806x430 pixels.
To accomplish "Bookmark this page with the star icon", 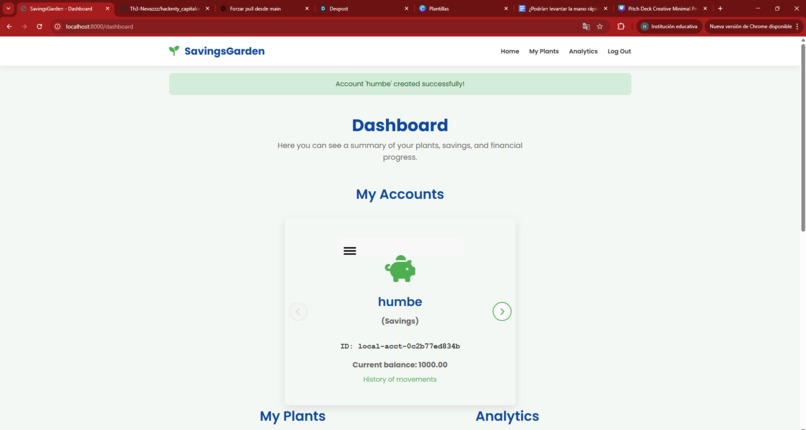I will click(x=599, y=26).
